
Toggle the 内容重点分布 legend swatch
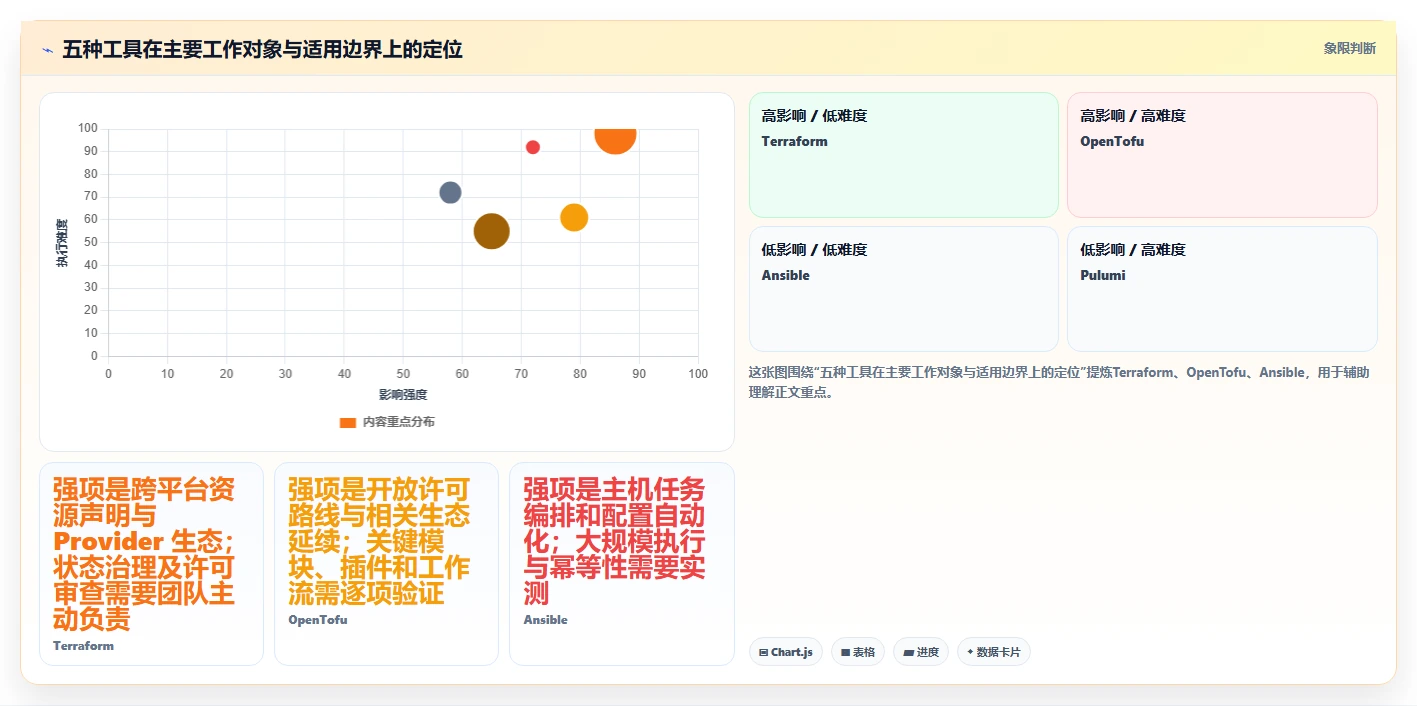(348, 422)
